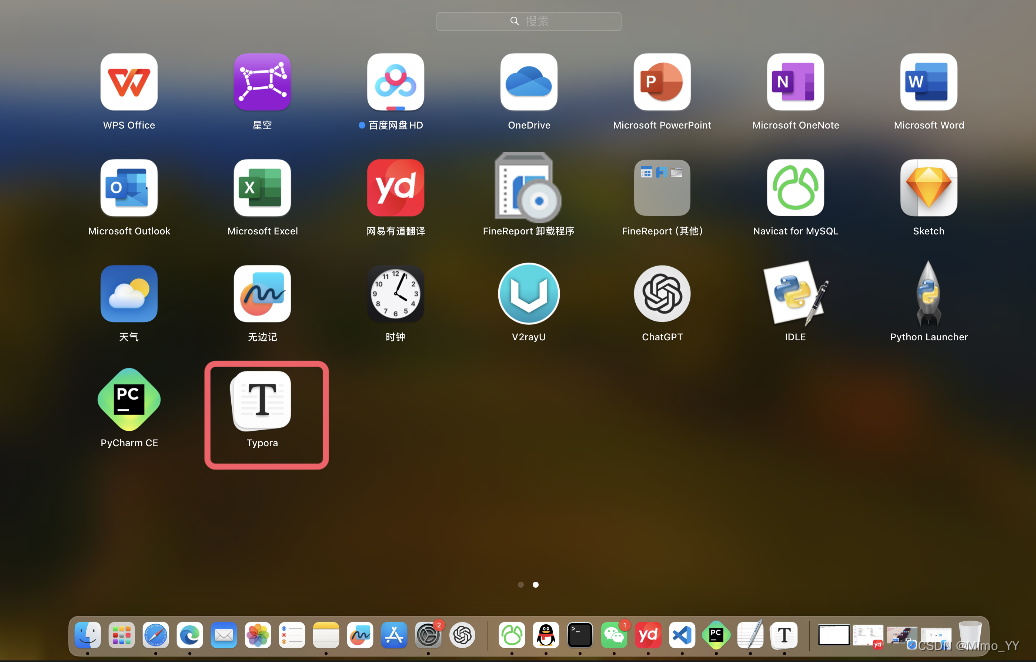The image size is (1036, 662).
Task: Launch Microsoft OneNote
Action: tap(796, 82)
